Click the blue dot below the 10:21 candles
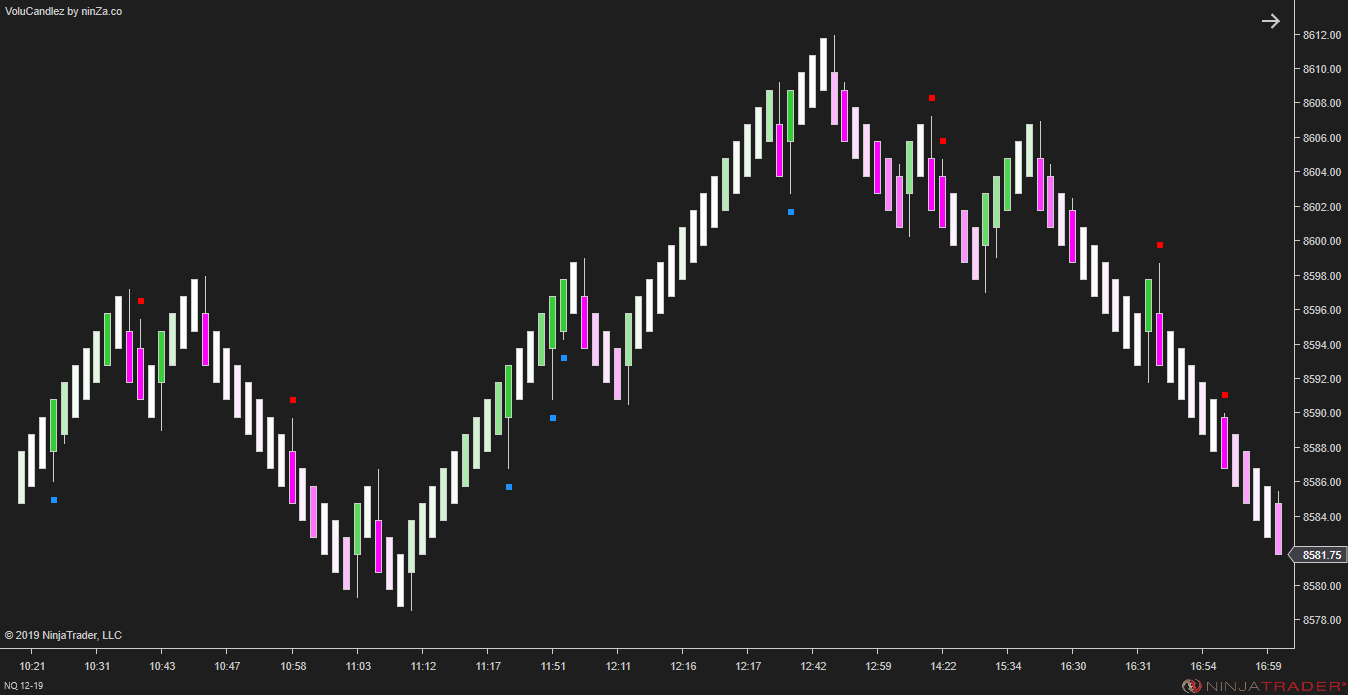 point(52,498)
